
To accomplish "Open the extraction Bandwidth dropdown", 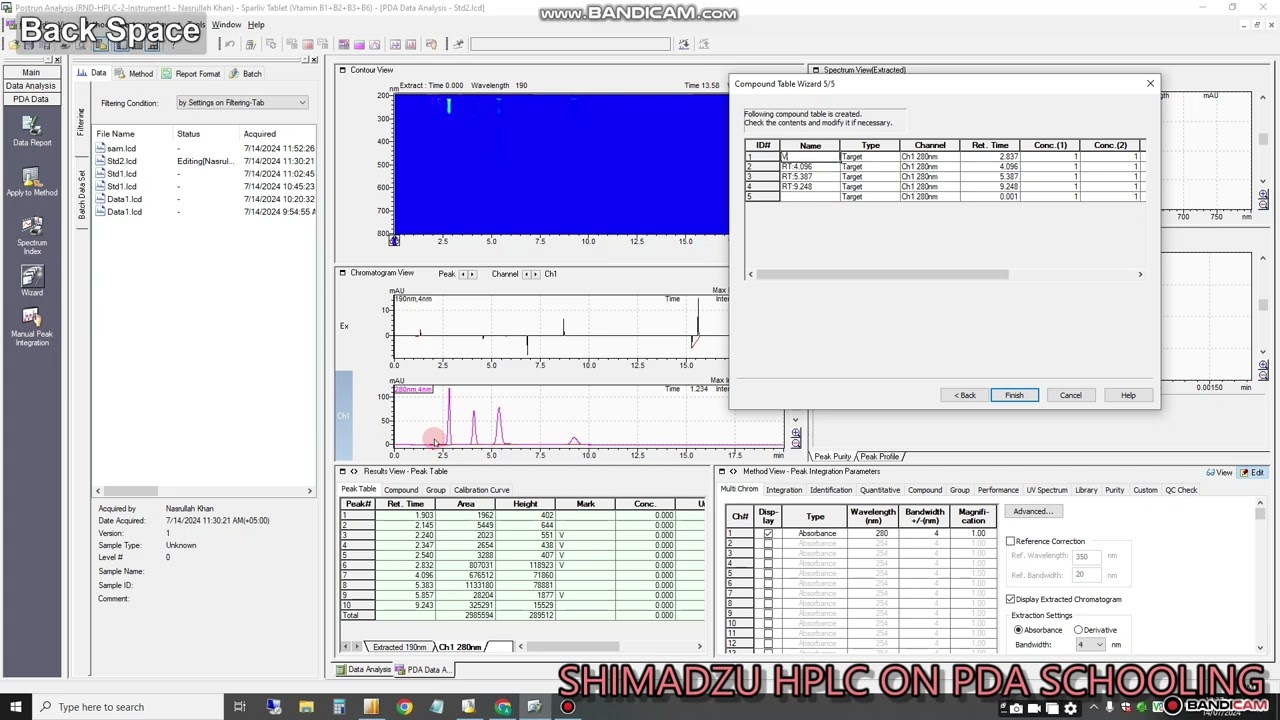I will pos(1089,645).
